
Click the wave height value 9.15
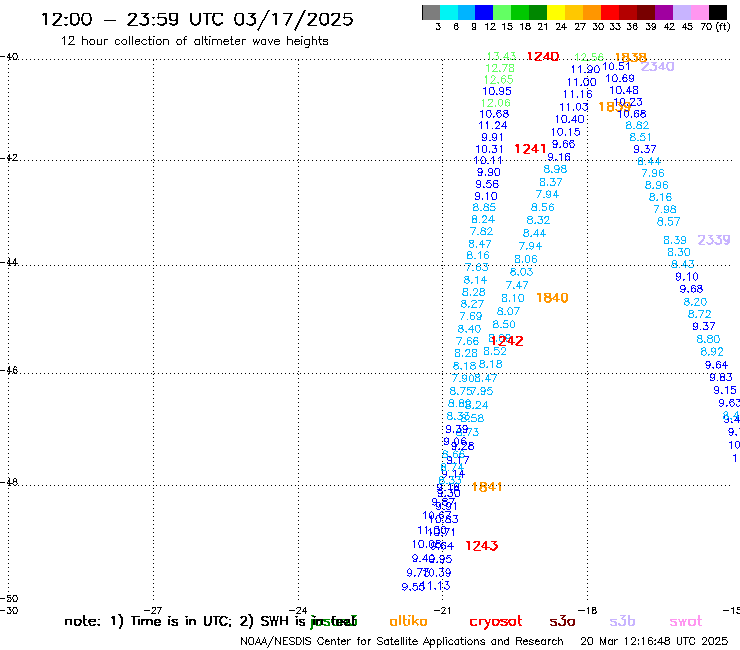(725, 390)
